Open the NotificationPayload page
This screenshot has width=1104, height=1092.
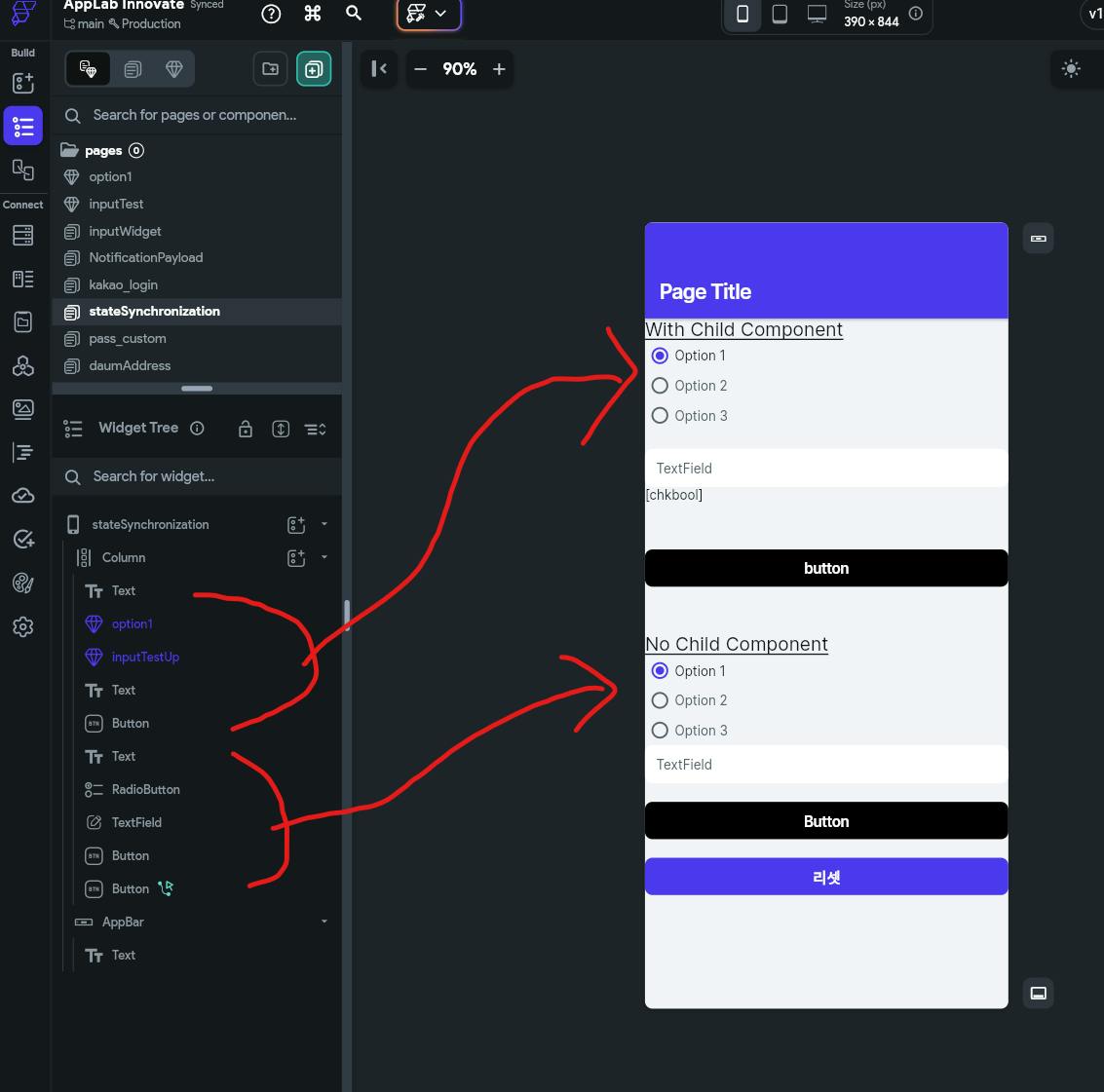[x=145, y=258]
